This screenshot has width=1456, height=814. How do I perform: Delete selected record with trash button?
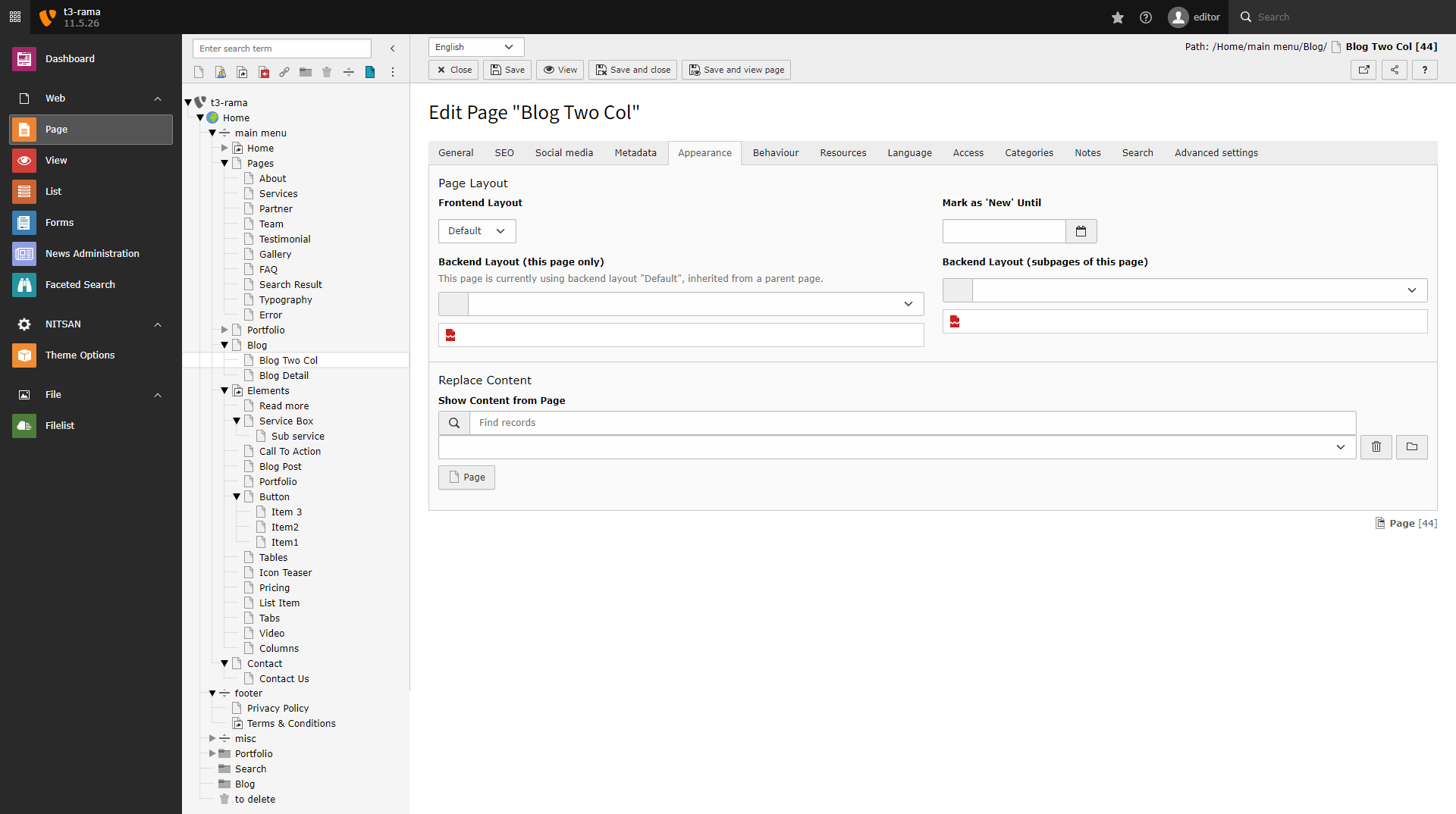coord(1376,447)
